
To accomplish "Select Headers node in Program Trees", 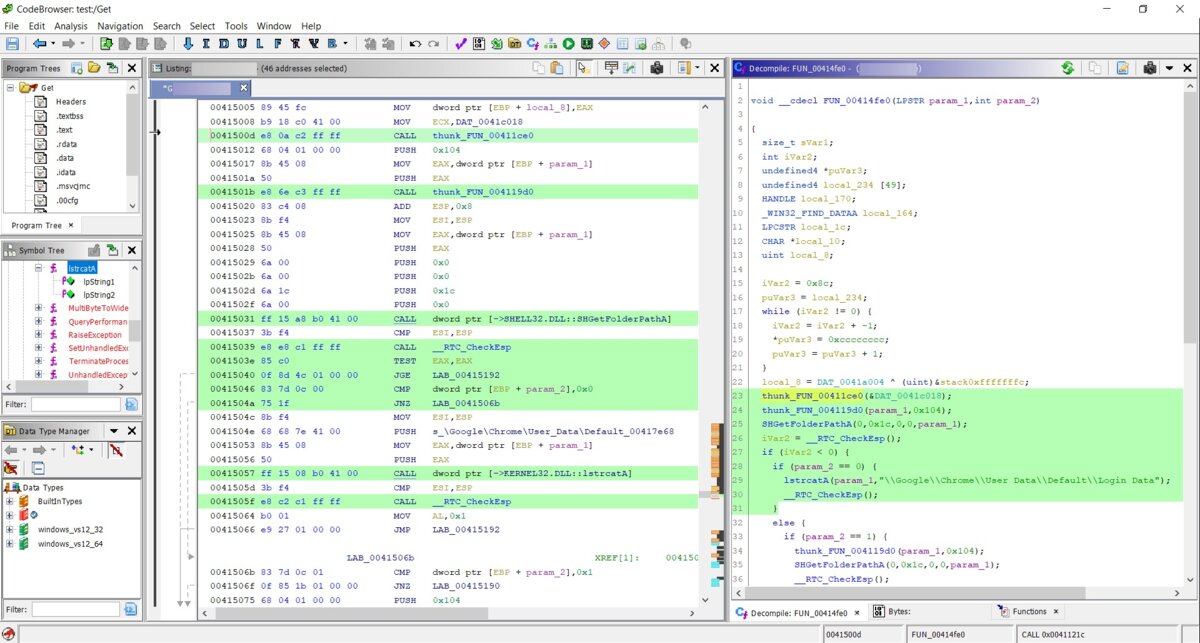I will pyautogui.click(x=71, y=102).
